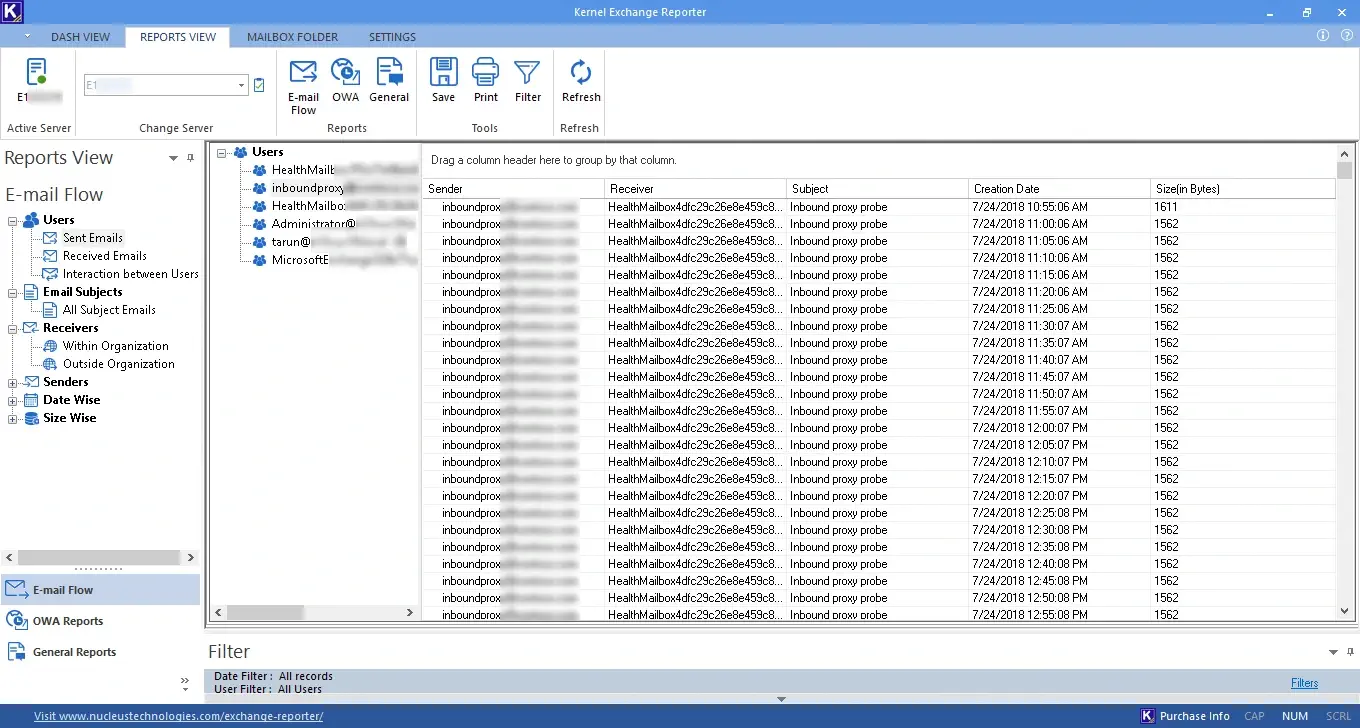The width and height of the screenshot is (1360, 728).
Task: Collapse the Users node in E-mail Flow
Action: pyautogui.click(x=13, y=220)
